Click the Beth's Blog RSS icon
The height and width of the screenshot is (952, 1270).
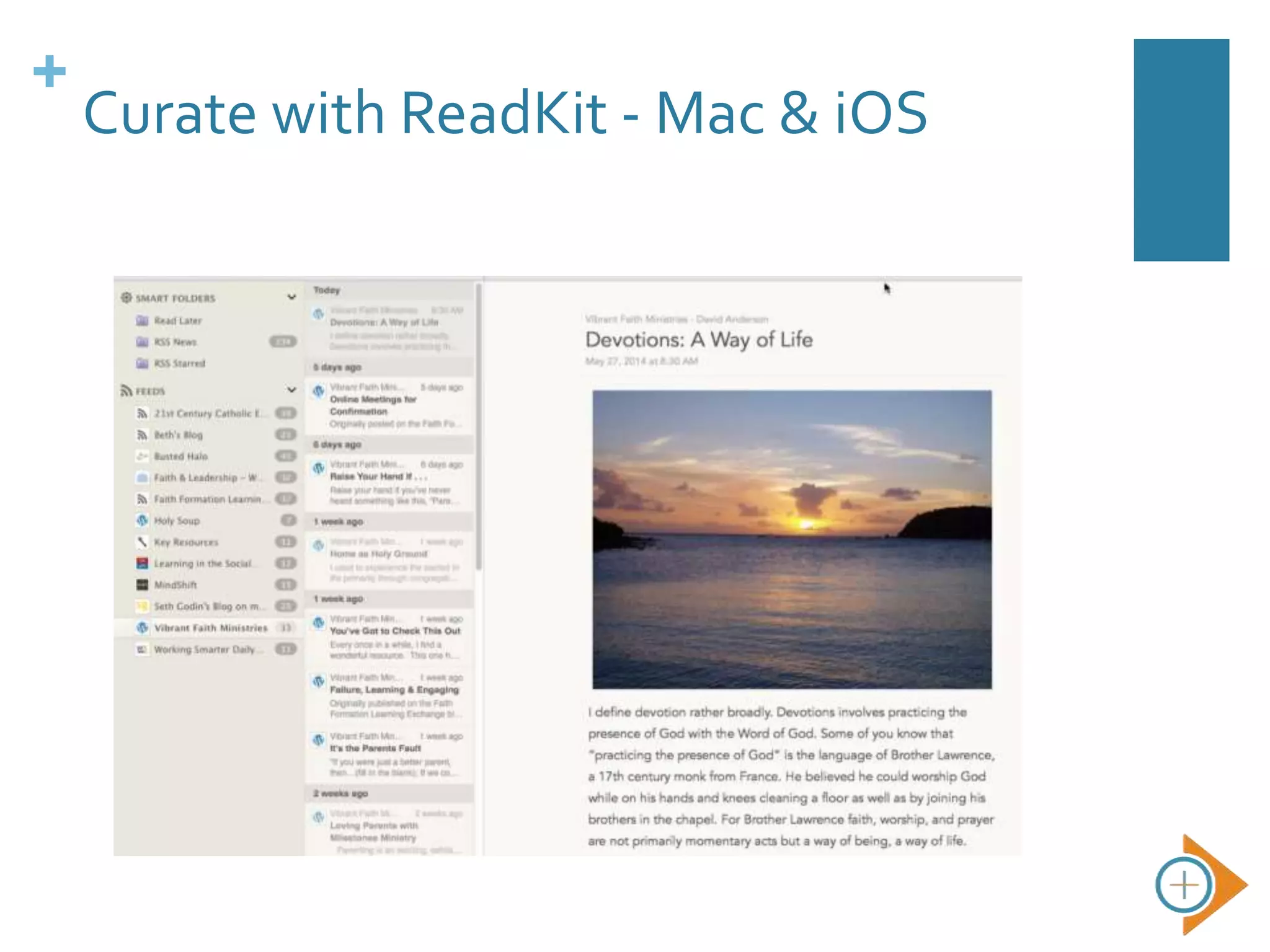coord(142,434)
